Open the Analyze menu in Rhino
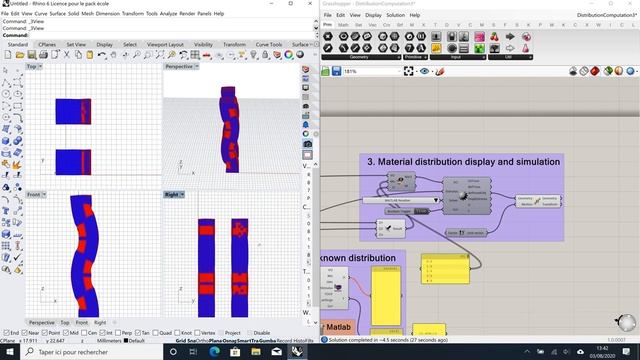 coord(168,13)
